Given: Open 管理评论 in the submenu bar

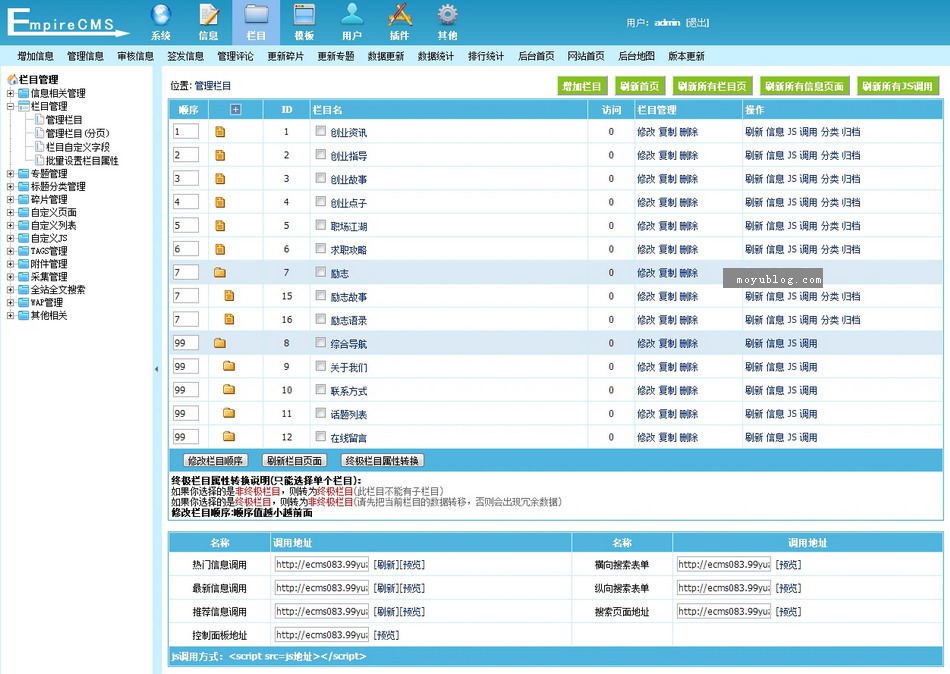Looking at the screenshot, I should [236, 56].
